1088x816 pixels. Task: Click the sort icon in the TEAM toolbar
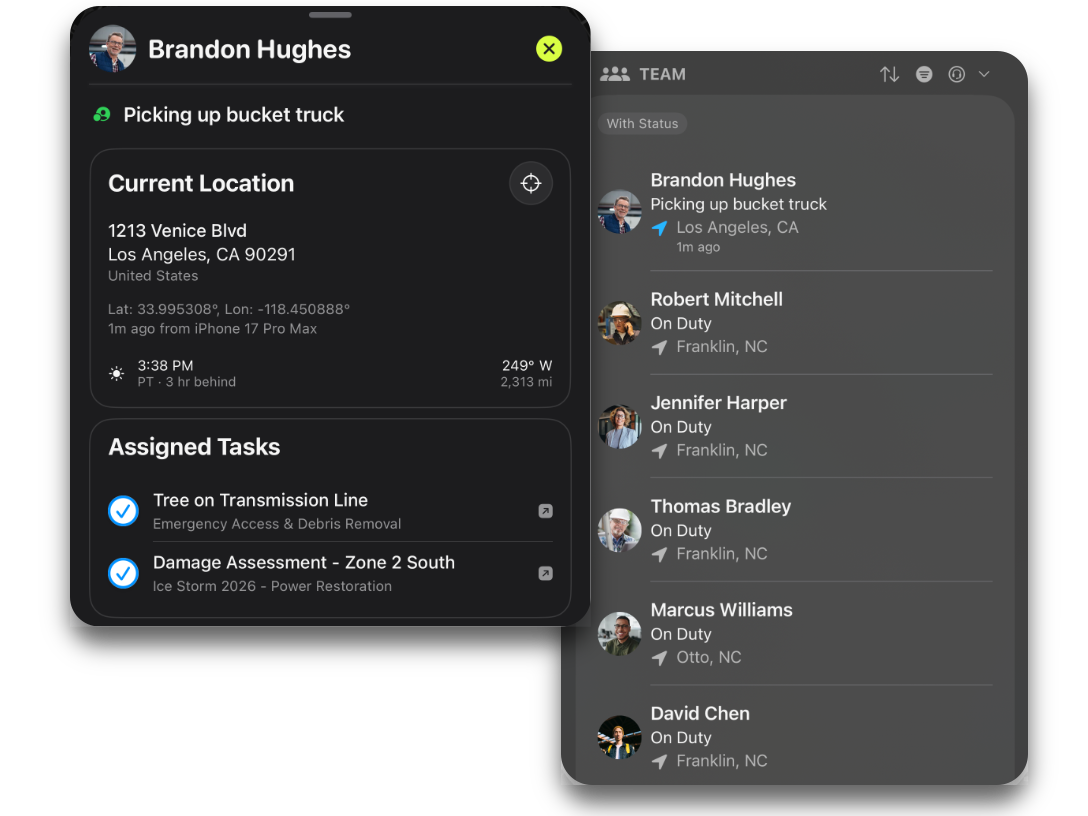[x=890, y=73]
